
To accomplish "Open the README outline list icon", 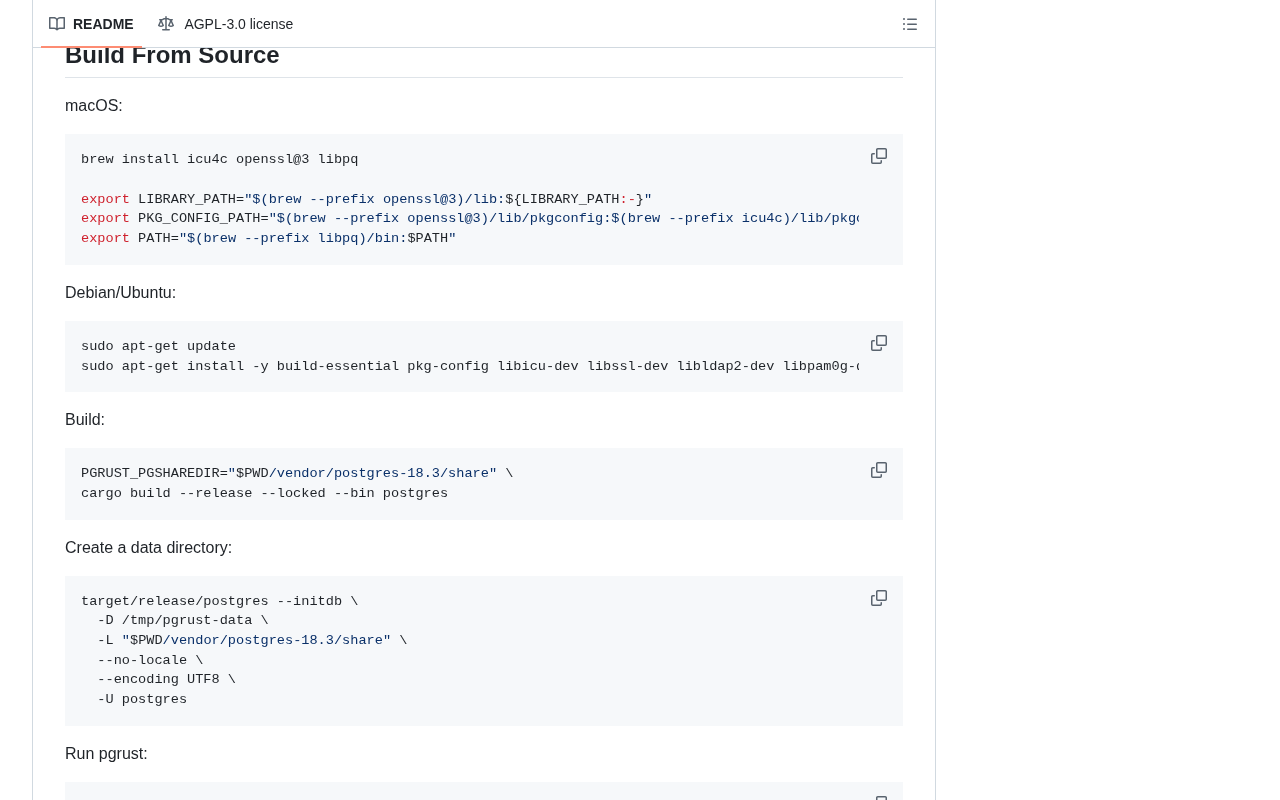I will coord(910,24).
